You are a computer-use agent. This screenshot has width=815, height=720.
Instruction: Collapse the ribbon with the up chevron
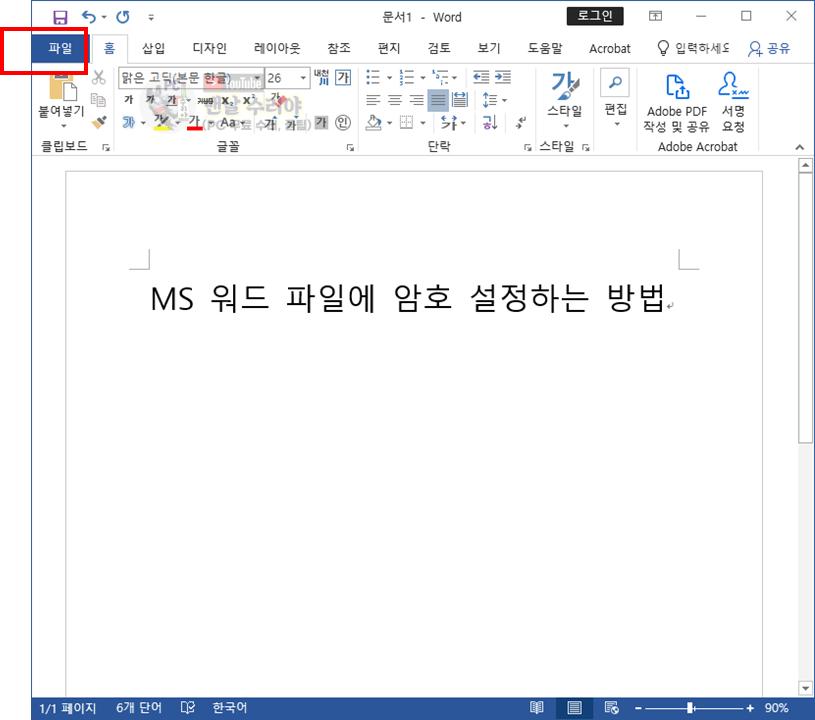tap(799, 148)
